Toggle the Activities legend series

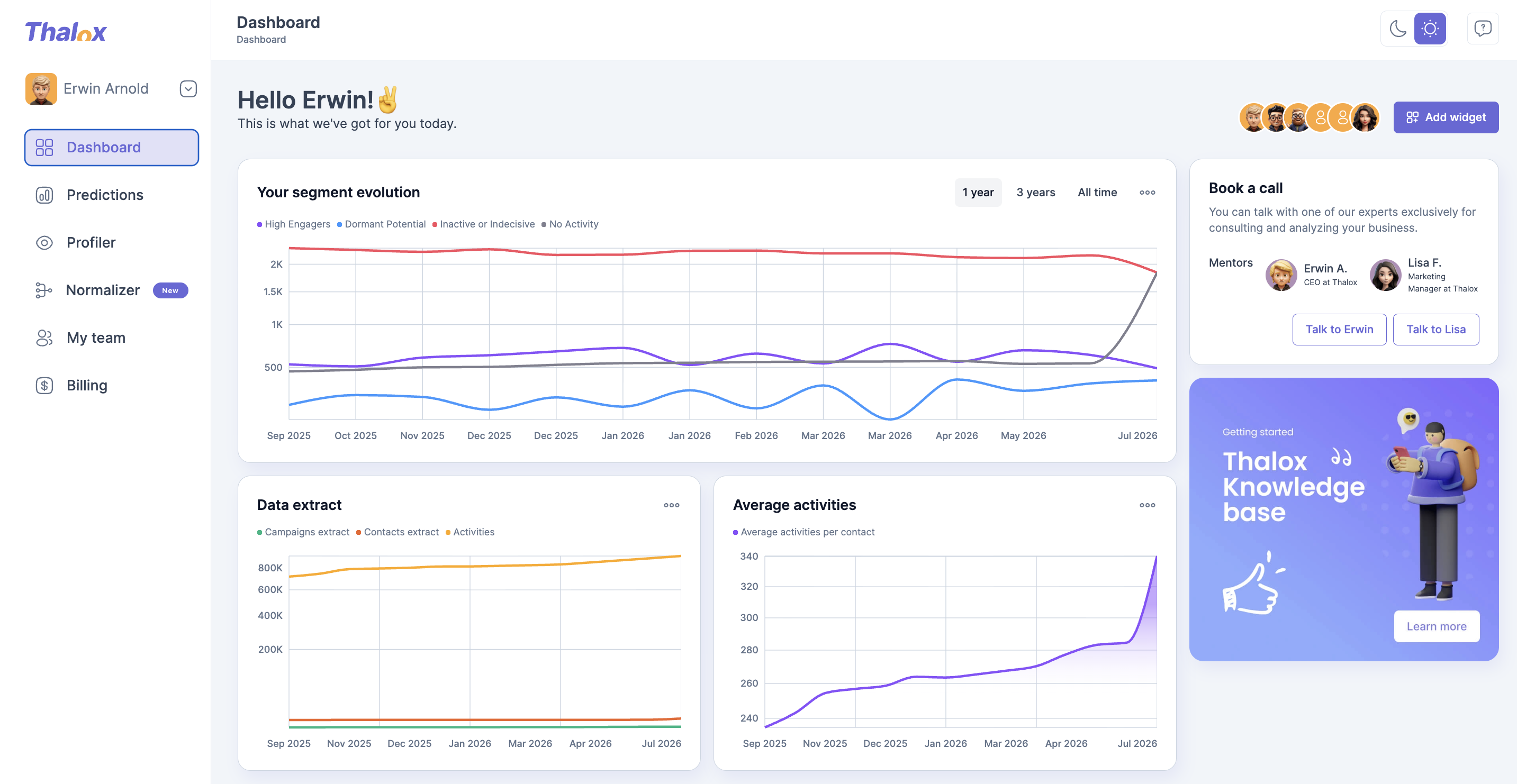pos(470,532)
